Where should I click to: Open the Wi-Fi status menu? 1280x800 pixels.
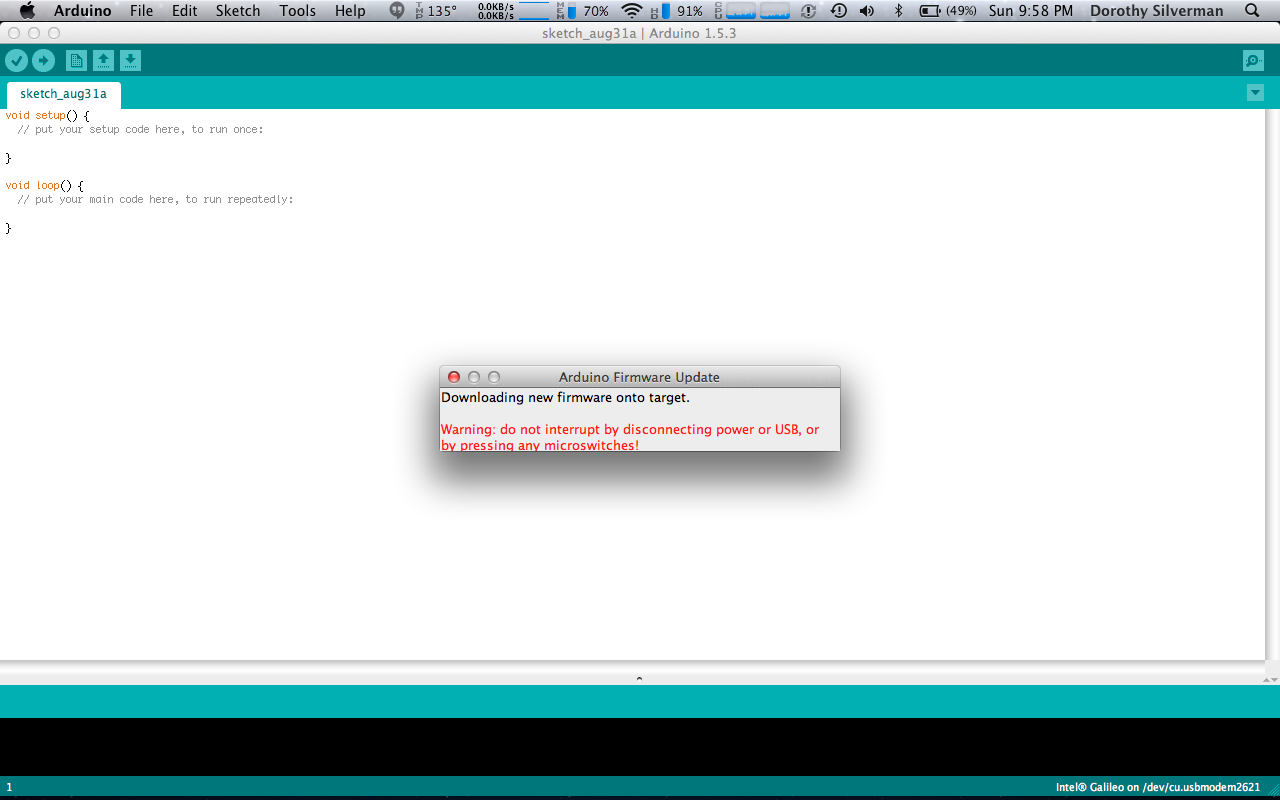pos(632,11)
